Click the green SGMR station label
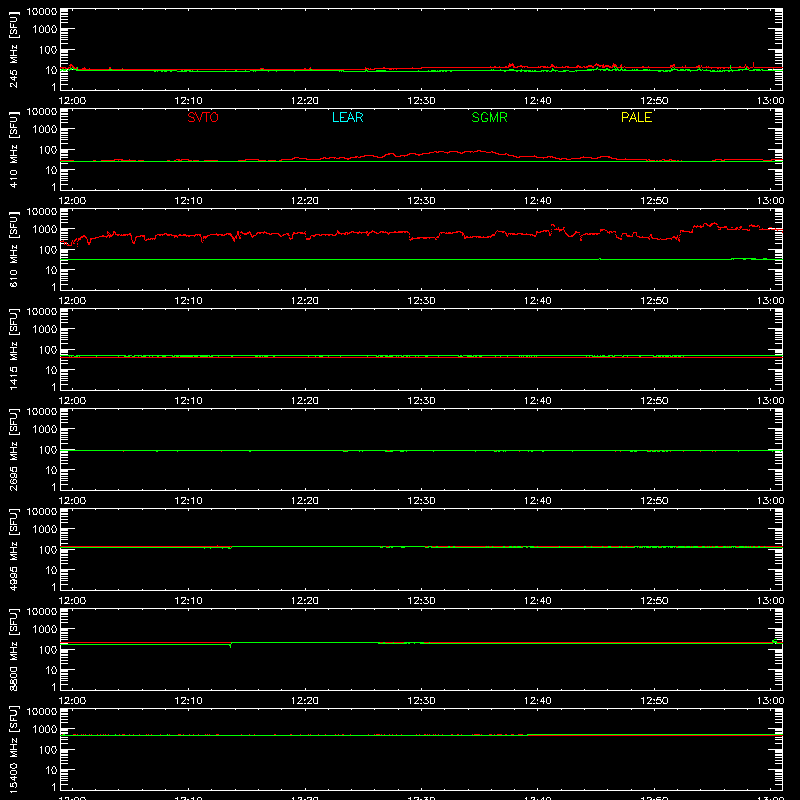This screenshot has height=800, width=800. pyautogui.click(x=489, y=117)
